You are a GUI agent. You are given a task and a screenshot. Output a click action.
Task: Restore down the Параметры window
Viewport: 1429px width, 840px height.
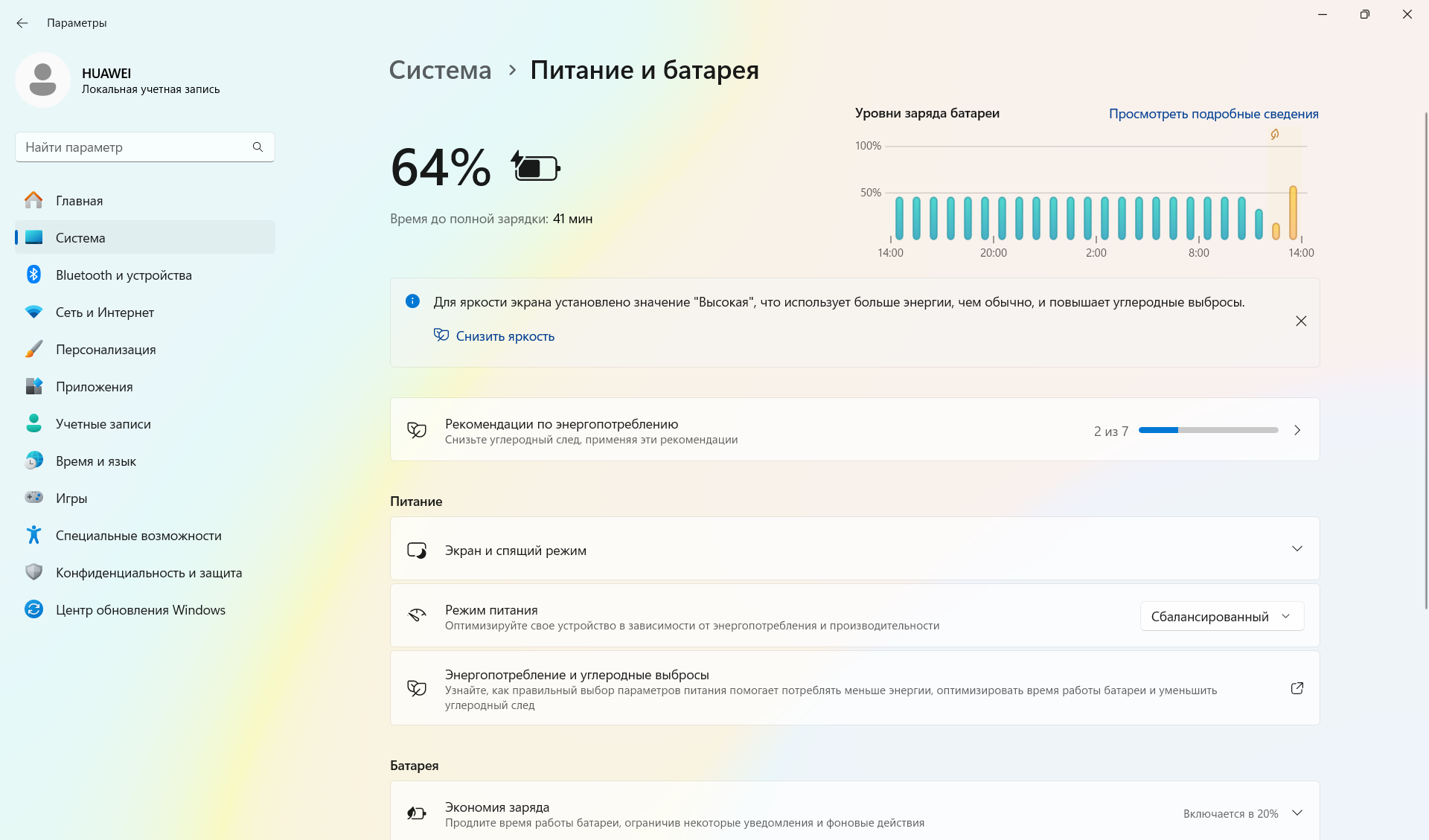point(1365,14)
